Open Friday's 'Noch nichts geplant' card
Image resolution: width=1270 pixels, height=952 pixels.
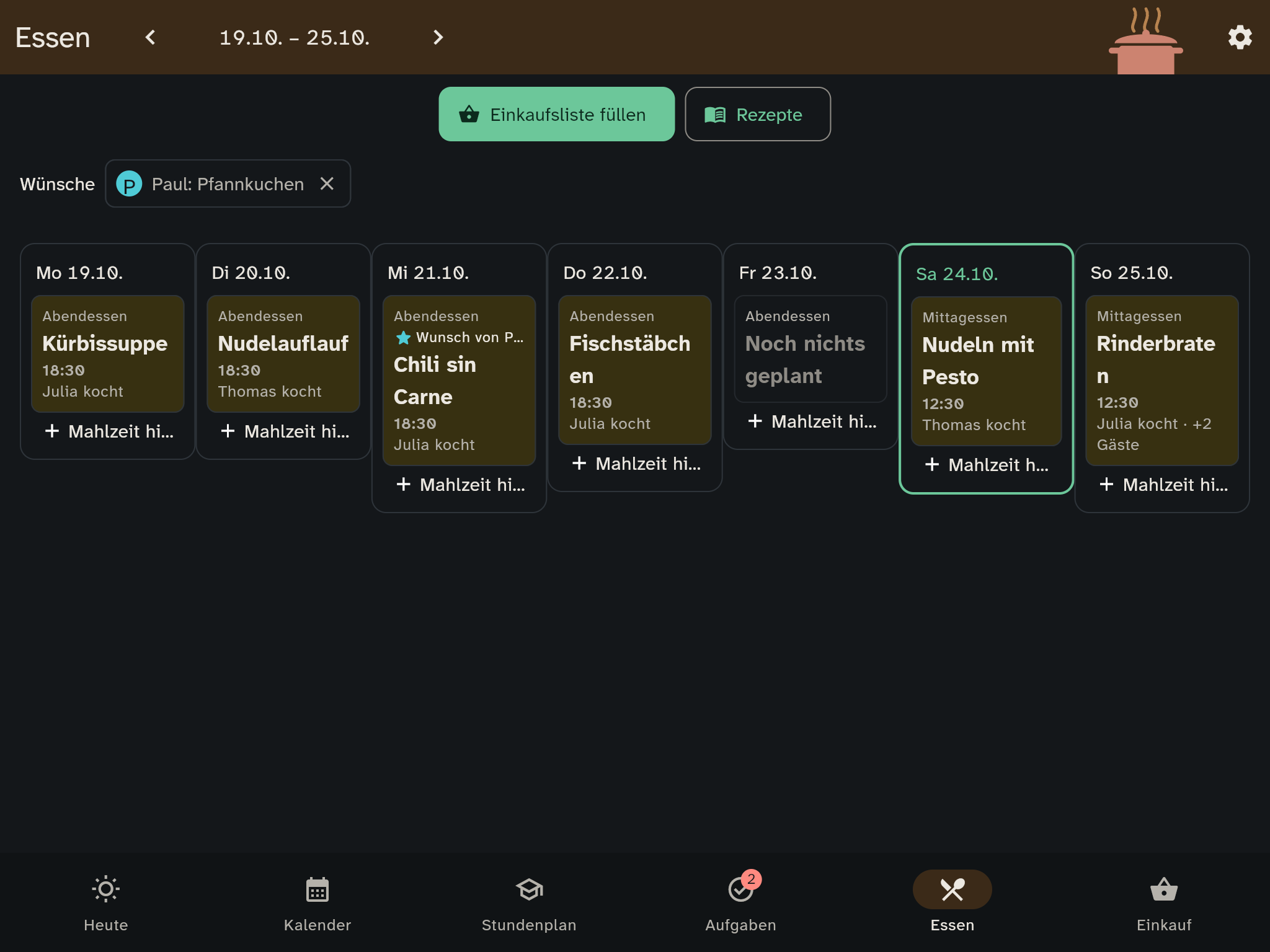[x=810, y=348]
